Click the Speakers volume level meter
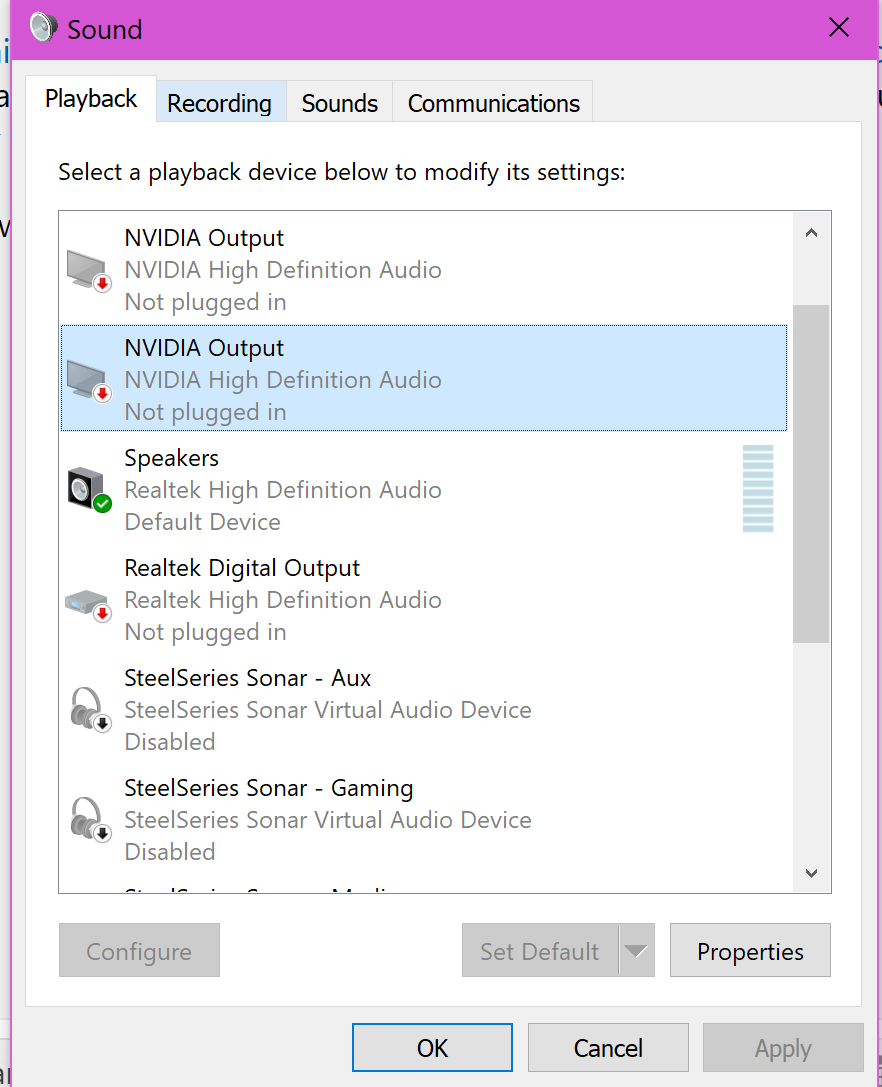 tap(758, 489)
